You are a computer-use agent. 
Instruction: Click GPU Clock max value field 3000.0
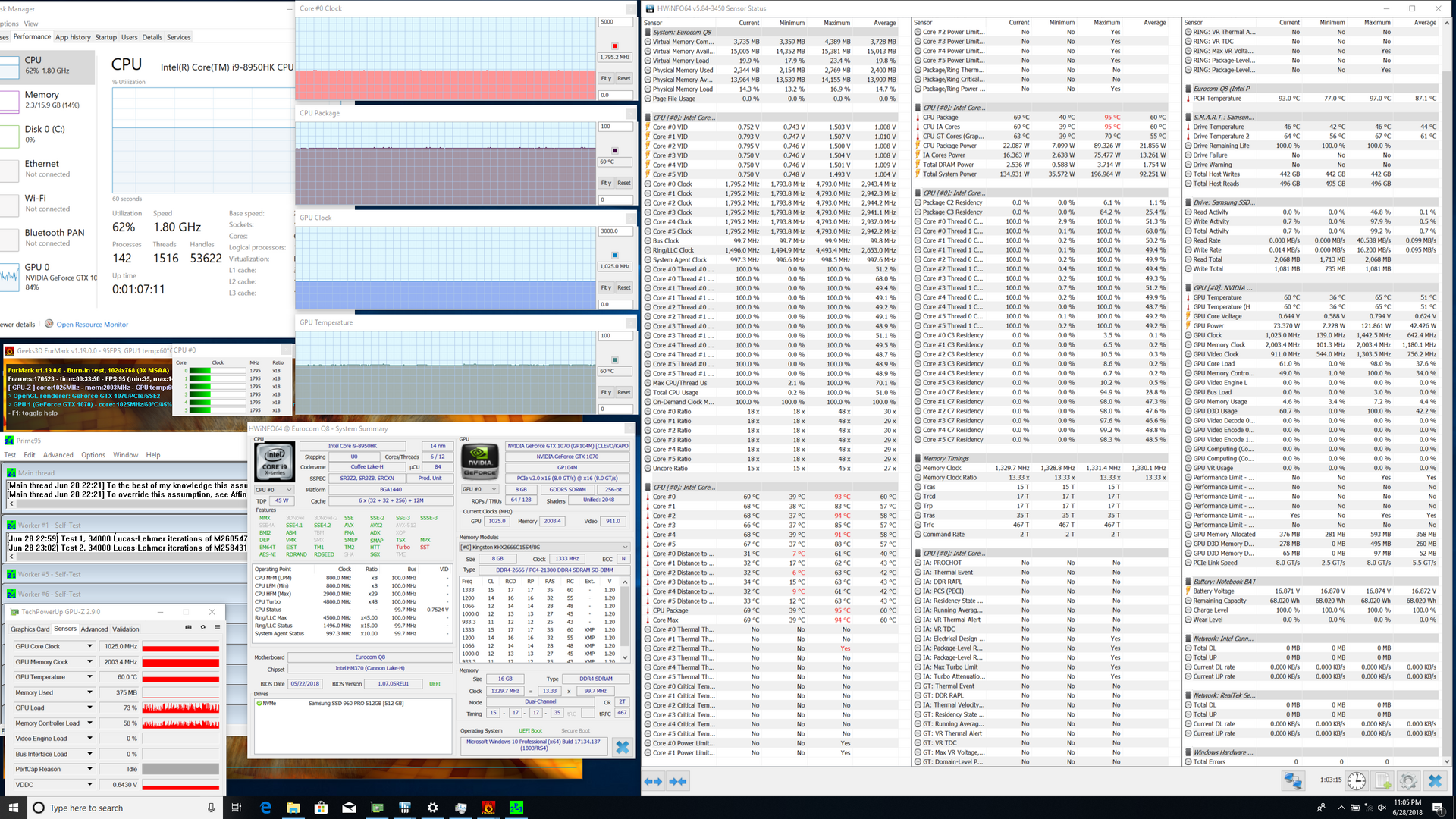coord(616,231)
